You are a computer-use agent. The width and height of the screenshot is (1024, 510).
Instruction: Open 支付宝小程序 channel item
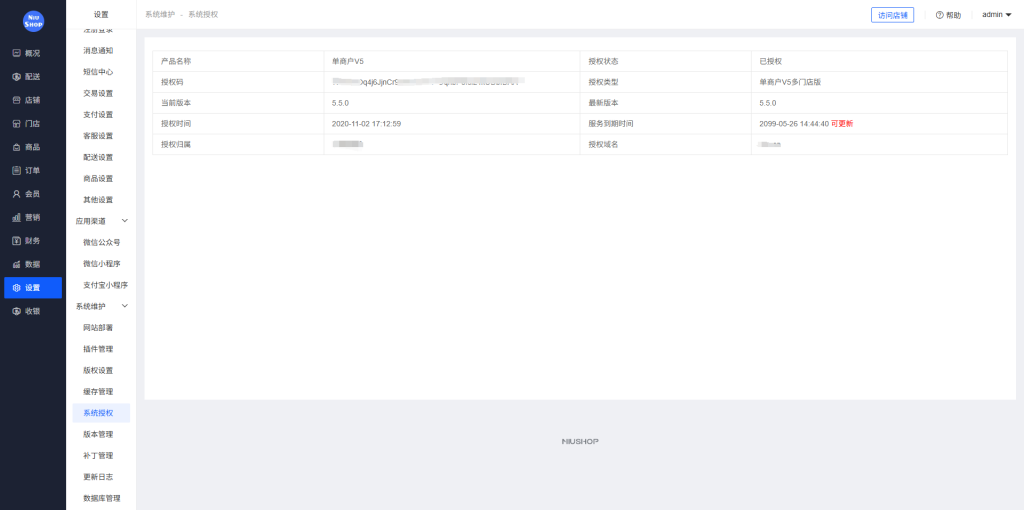pyautogui.click(x=105, y=285)
